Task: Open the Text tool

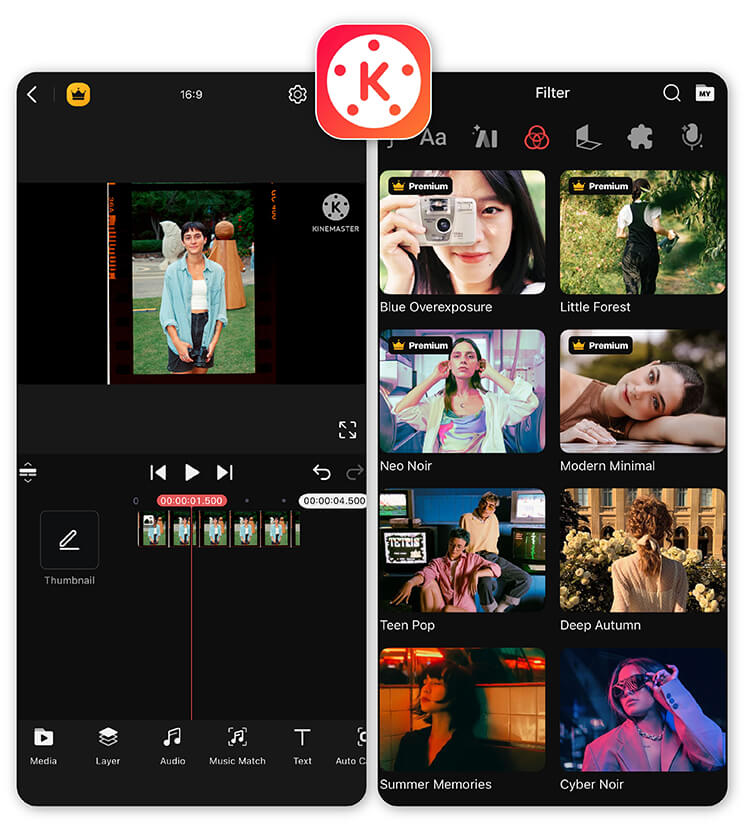Action: pos(302,746)
